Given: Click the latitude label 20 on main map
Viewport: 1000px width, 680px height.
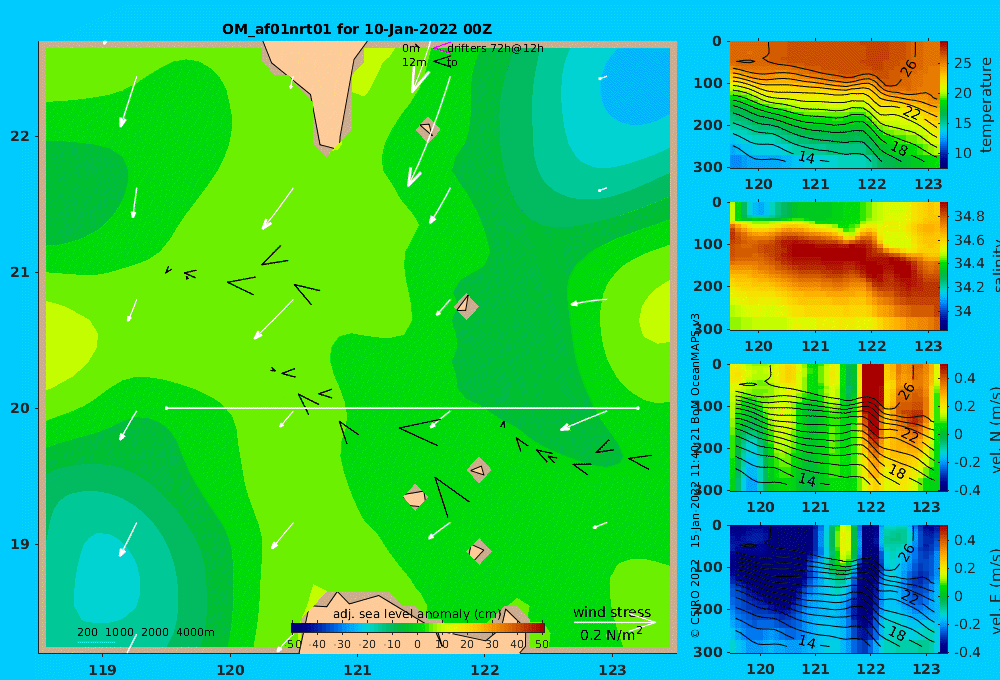Looking at the screenshot, I should click(20, 408).
